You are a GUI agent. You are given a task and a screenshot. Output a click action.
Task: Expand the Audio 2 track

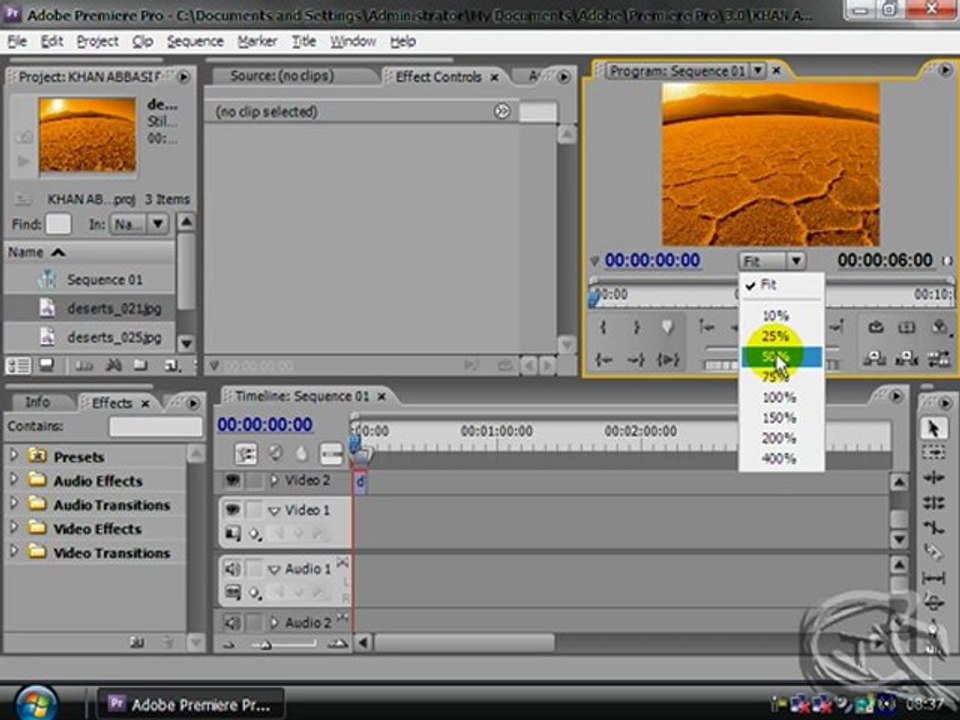coord(274,623)
